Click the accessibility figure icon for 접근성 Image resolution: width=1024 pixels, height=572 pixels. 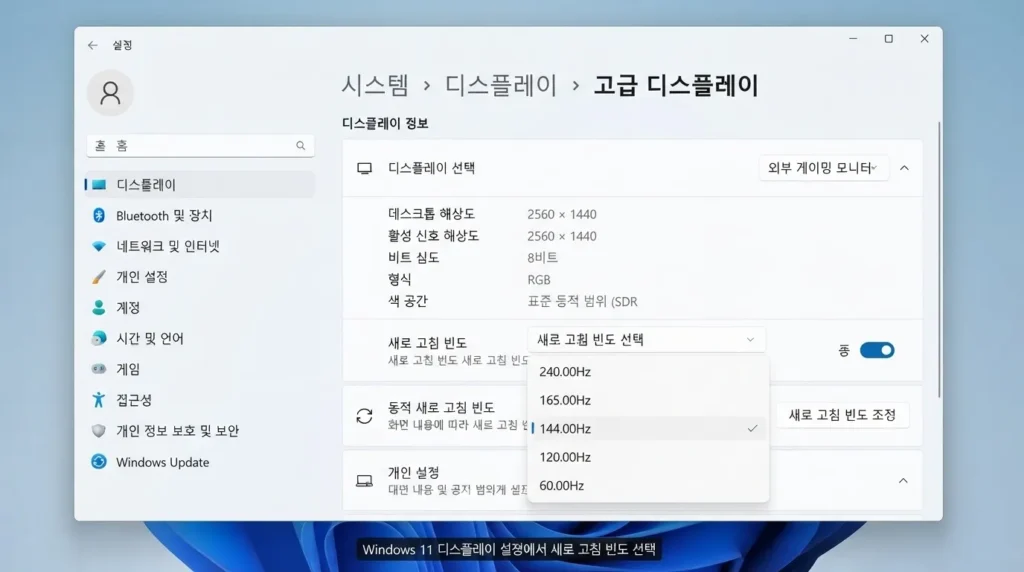click(99, 400)
